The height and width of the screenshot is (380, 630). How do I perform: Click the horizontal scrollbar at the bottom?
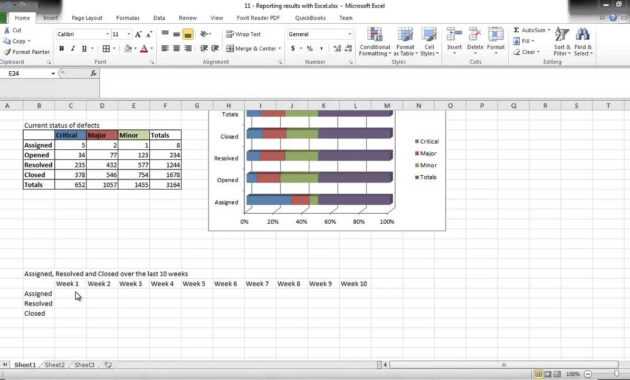(503, 365)
